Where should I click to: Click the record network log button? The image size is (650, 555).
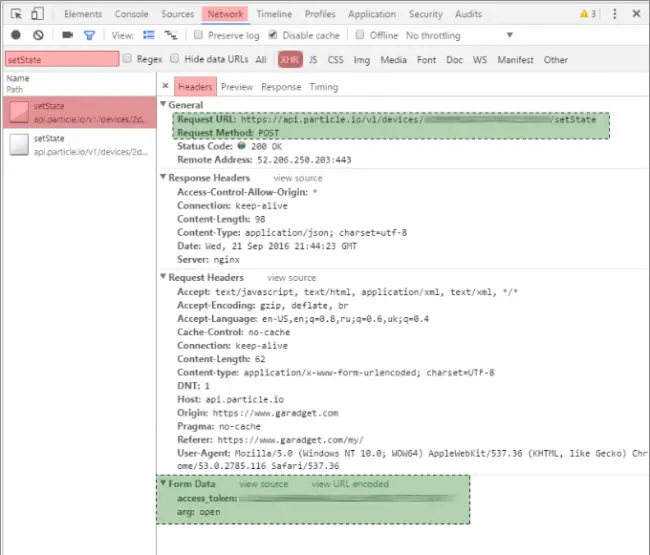tap(16, 35)
